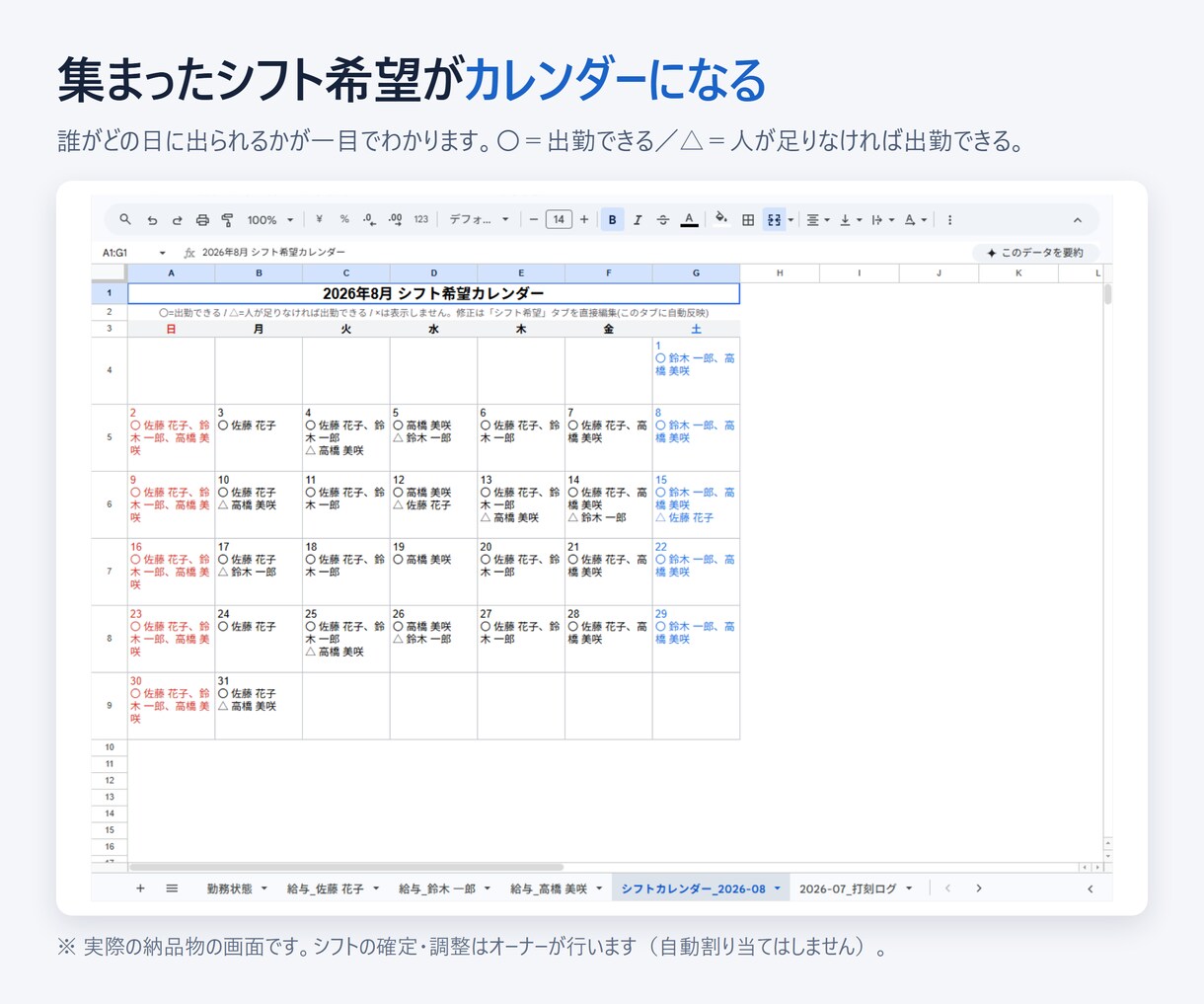Open the name box dropdown arrow
1204x1004 pixels.
pyautogui.click(x=163, y=253)
